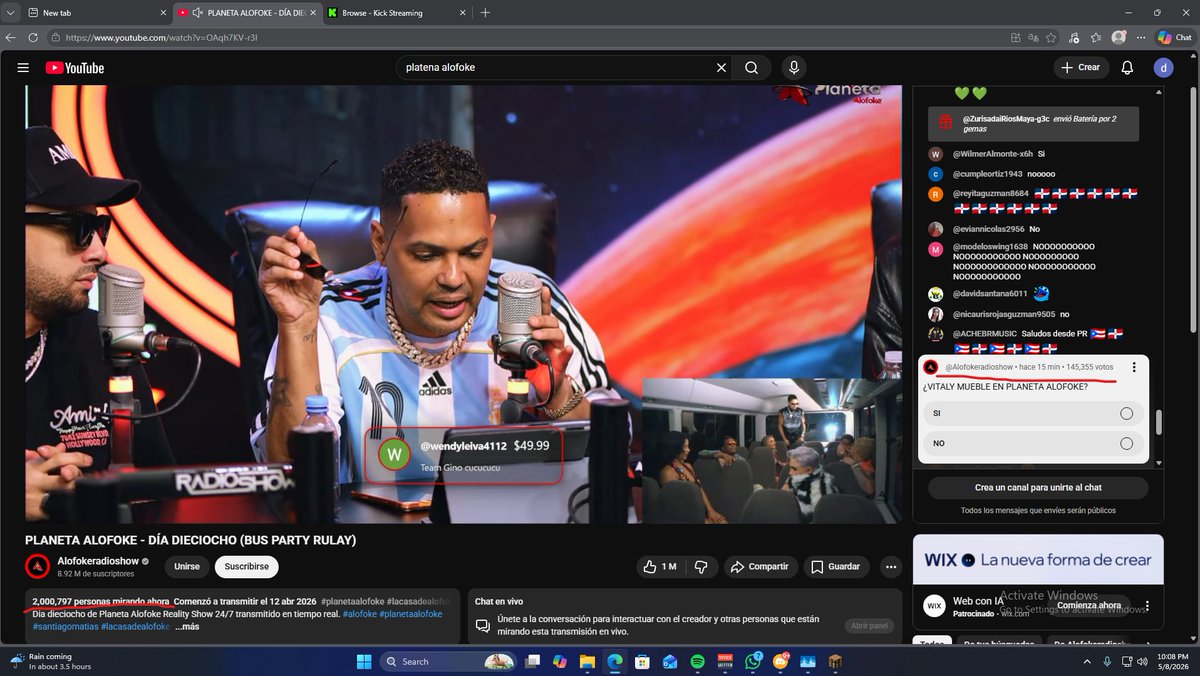Expand the description with ...más
The width and height of the screenshot is (1200, 676).
[x=187, y=627]
